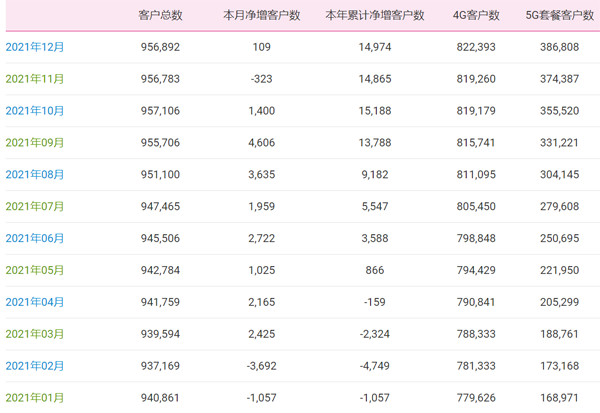Open the 2021年02月 link
Image resolution: width=600 pixels, height=413 pixels.
[34, 366]
